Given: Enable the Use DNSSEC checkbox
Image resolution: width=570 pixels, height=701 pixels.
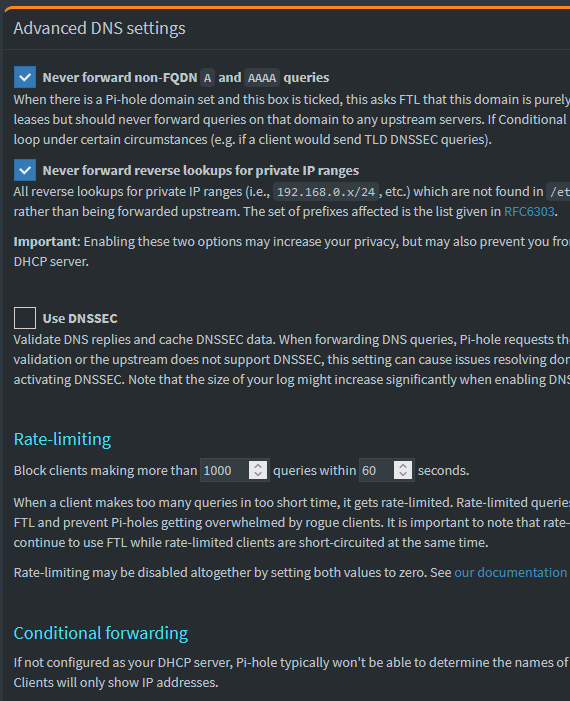Looking at the screenshot, I should pos(25,318).
